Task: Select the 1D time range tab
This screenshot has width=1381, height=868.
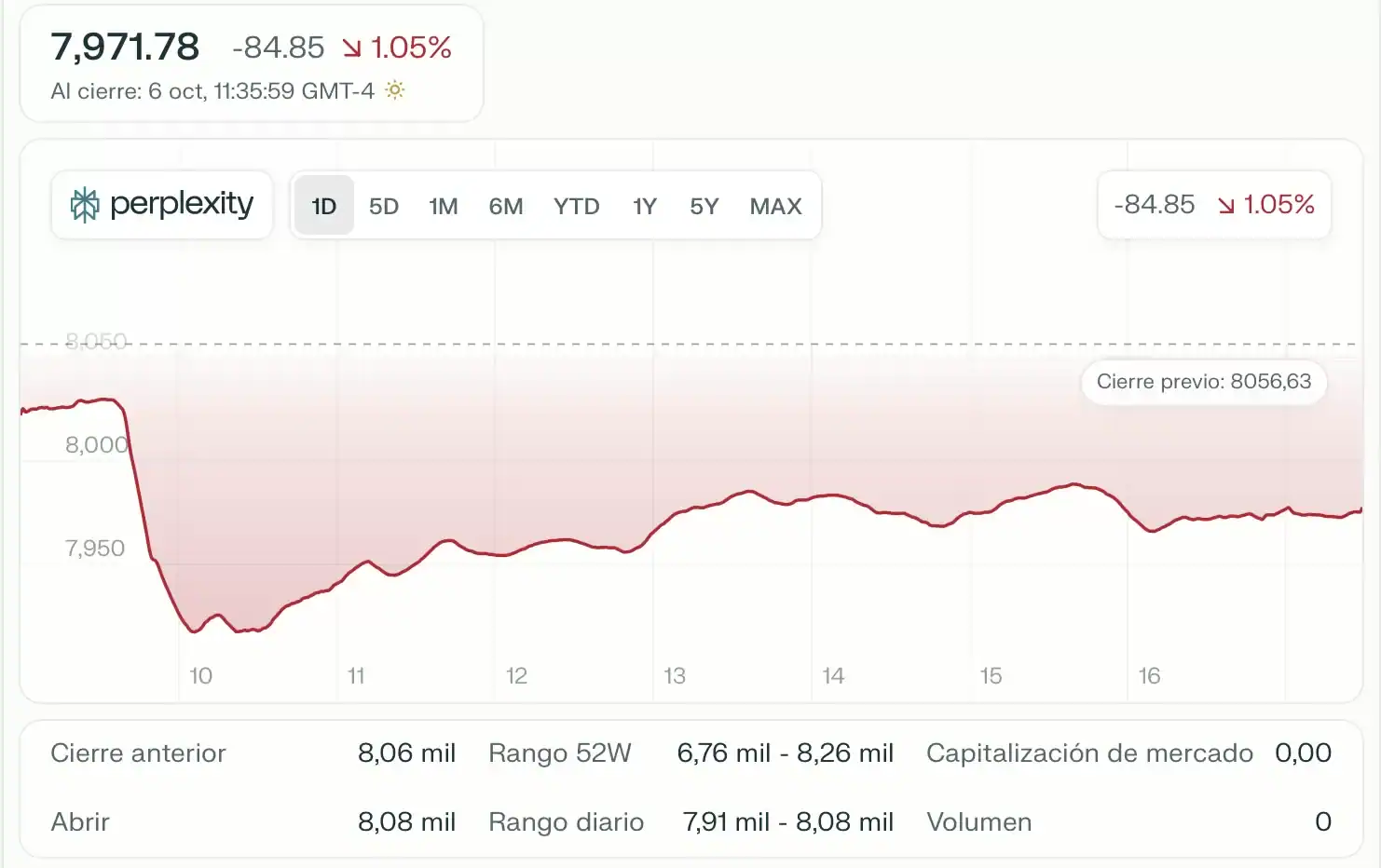Action: (323, 206)
